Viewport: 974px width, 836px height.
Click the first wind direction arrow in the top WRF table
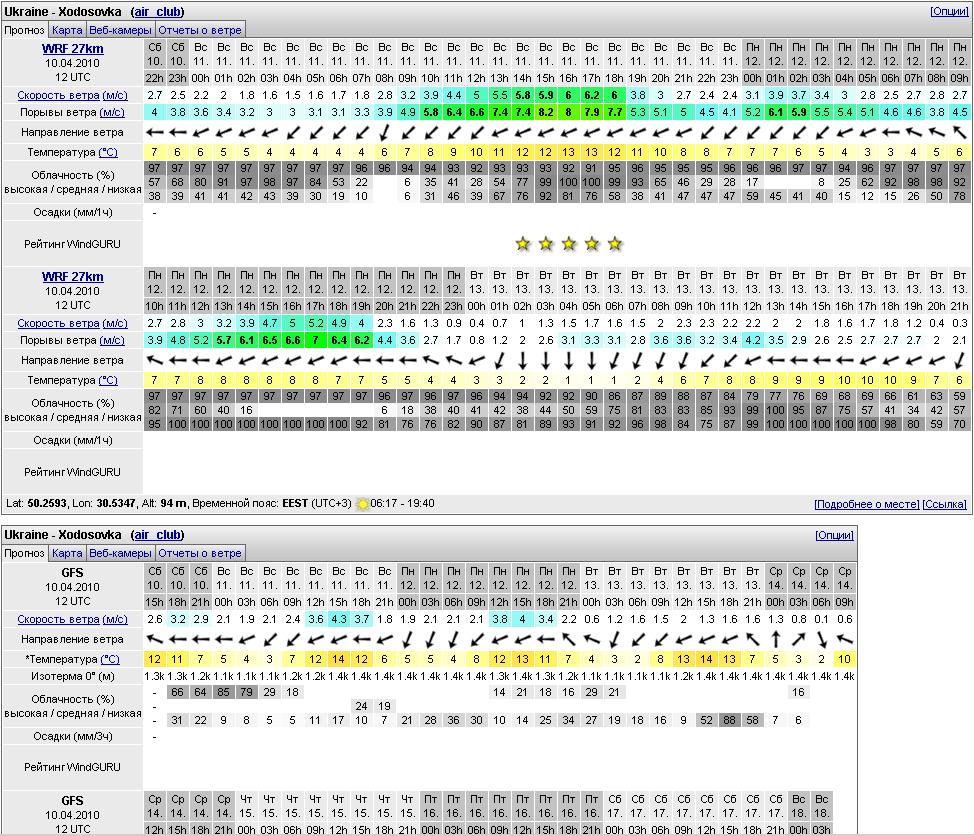coord(155,132)
